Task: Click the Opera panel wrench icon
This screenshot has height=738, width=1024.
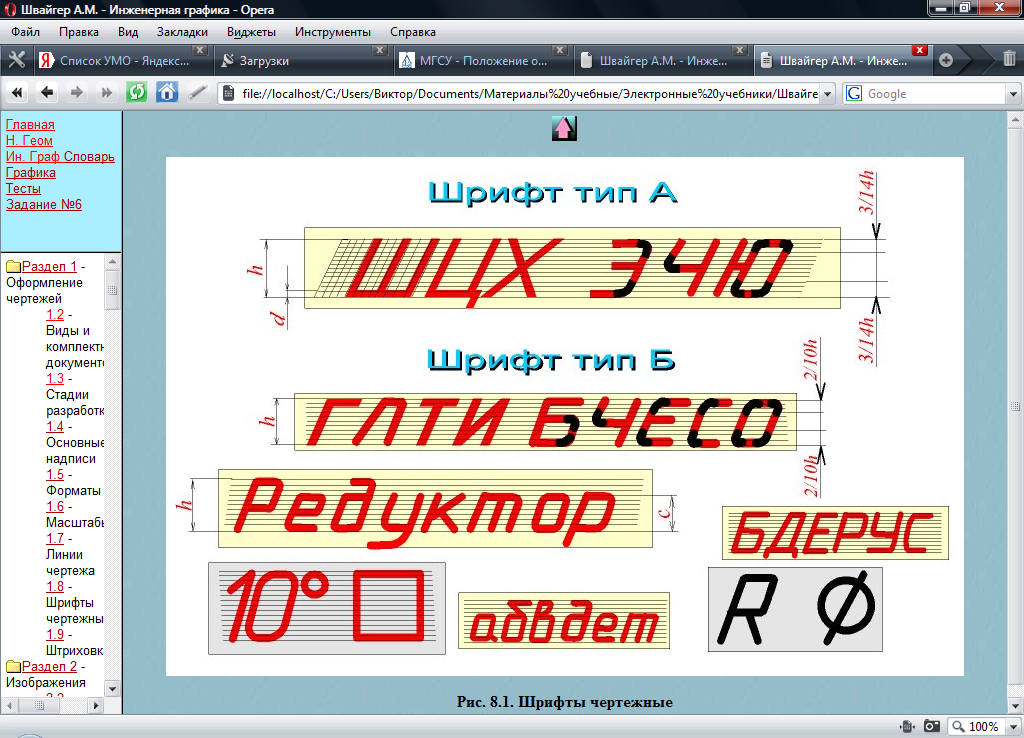Action: pyautogui.click(x=16, y=60)
